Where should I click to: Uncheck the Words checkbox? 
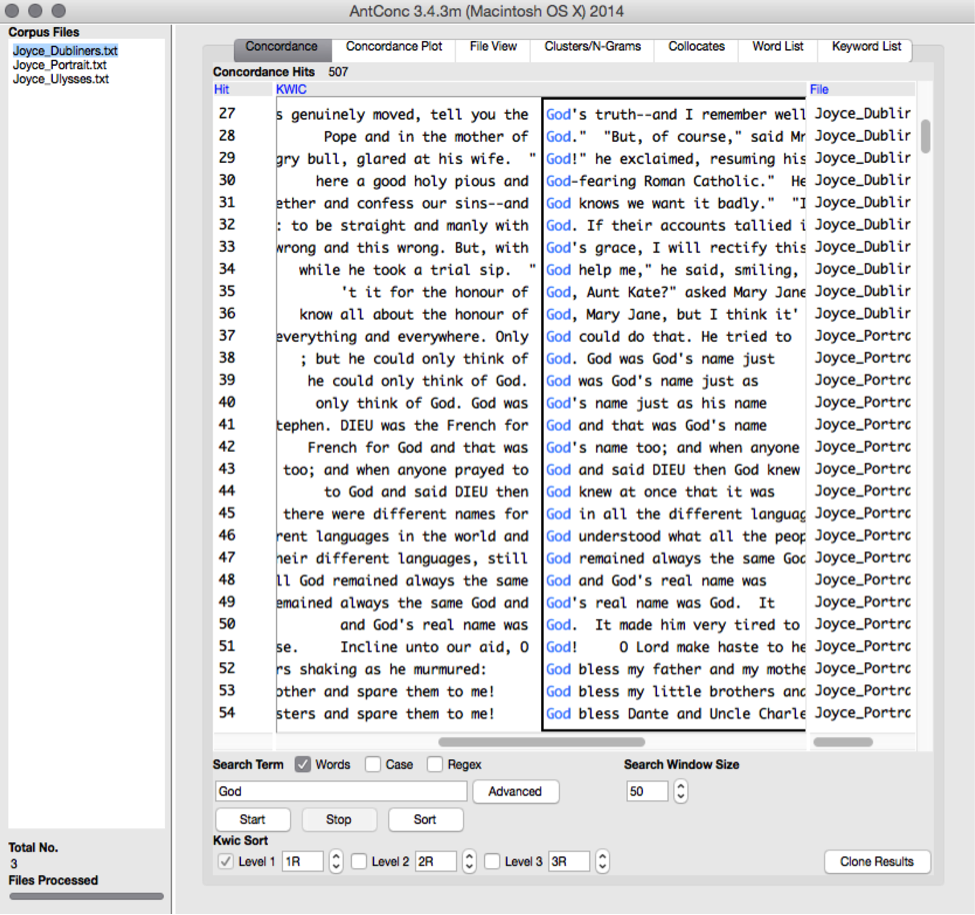(303, 765)
